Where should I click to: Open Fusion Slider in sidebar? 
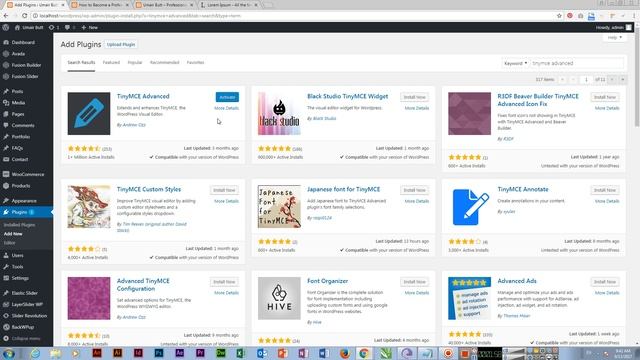tap(24, 77)
